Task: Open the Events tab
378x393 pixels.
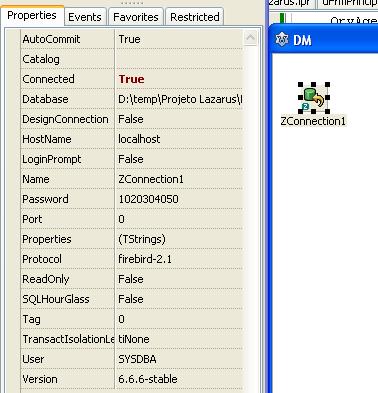Action: coord(85,17)
